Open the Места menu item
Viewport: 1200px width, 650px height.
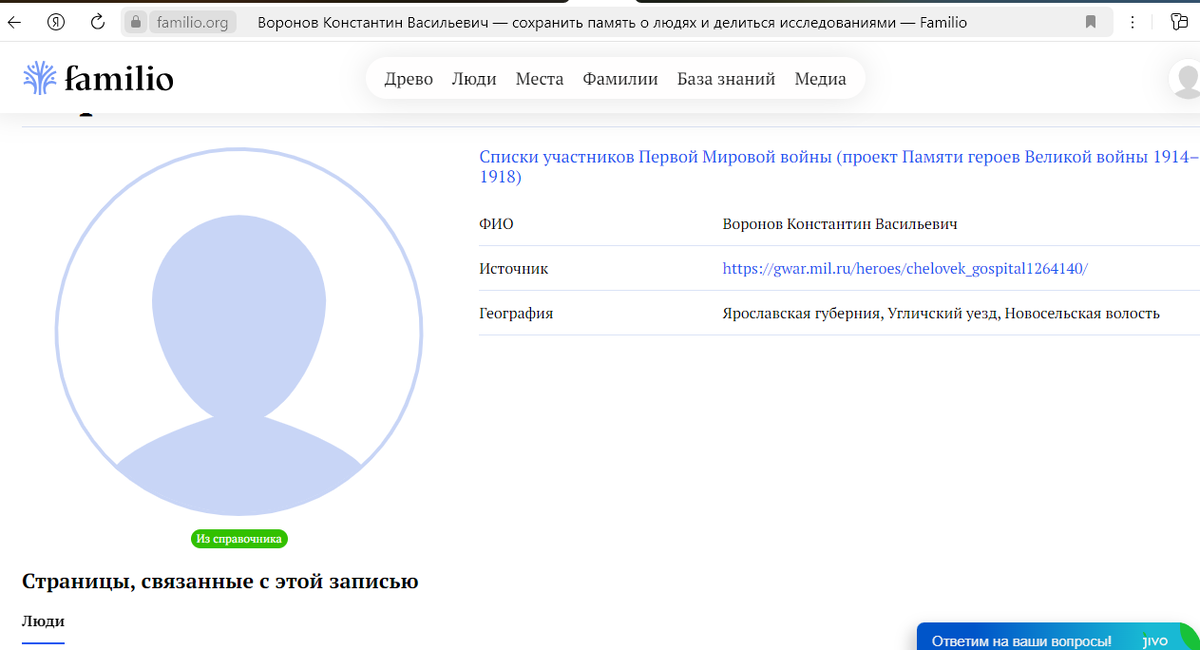pyautogui.click(x=540, y=79)
